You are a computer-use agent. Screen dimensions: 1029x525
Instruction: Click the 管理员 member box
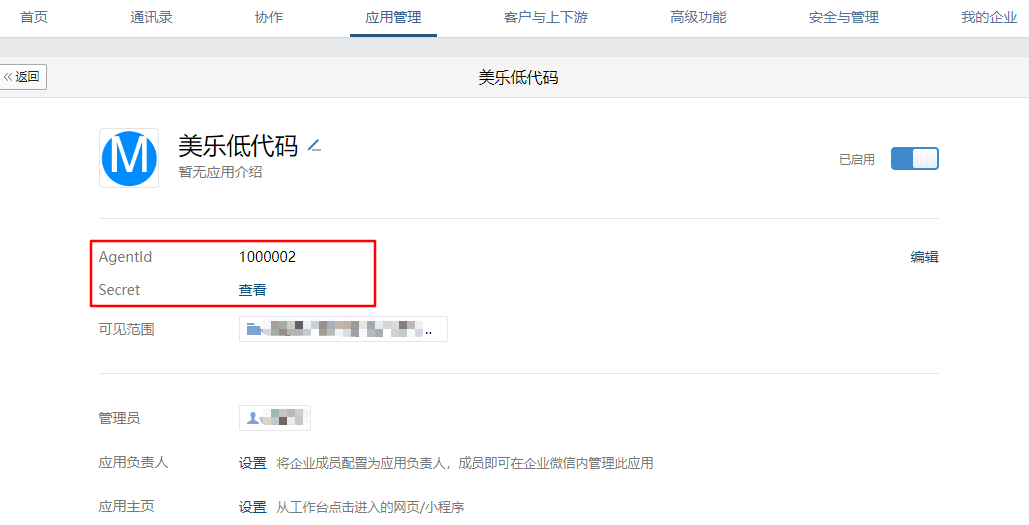point(274,417)
